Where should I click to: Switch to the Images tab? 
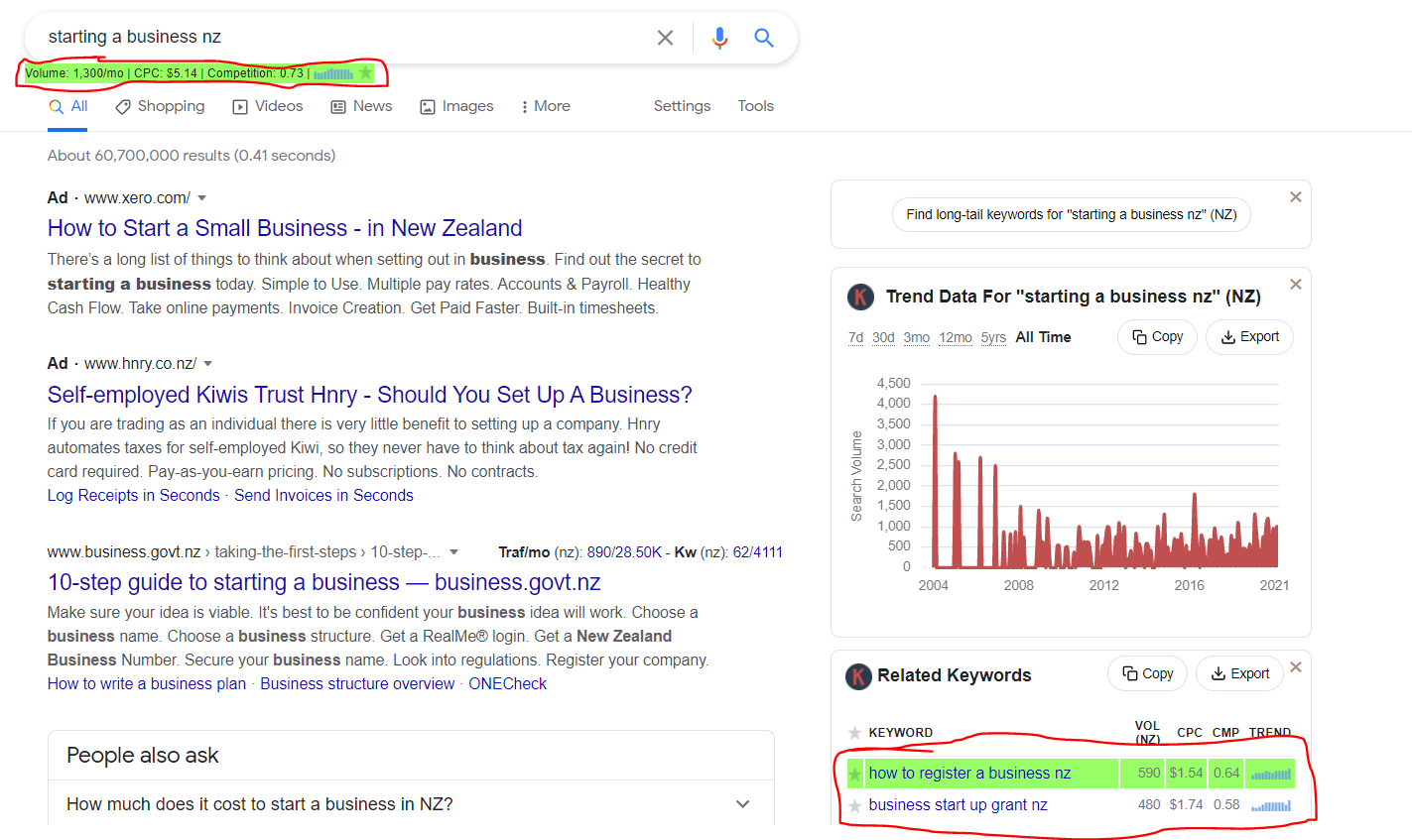tap(456, 106)
